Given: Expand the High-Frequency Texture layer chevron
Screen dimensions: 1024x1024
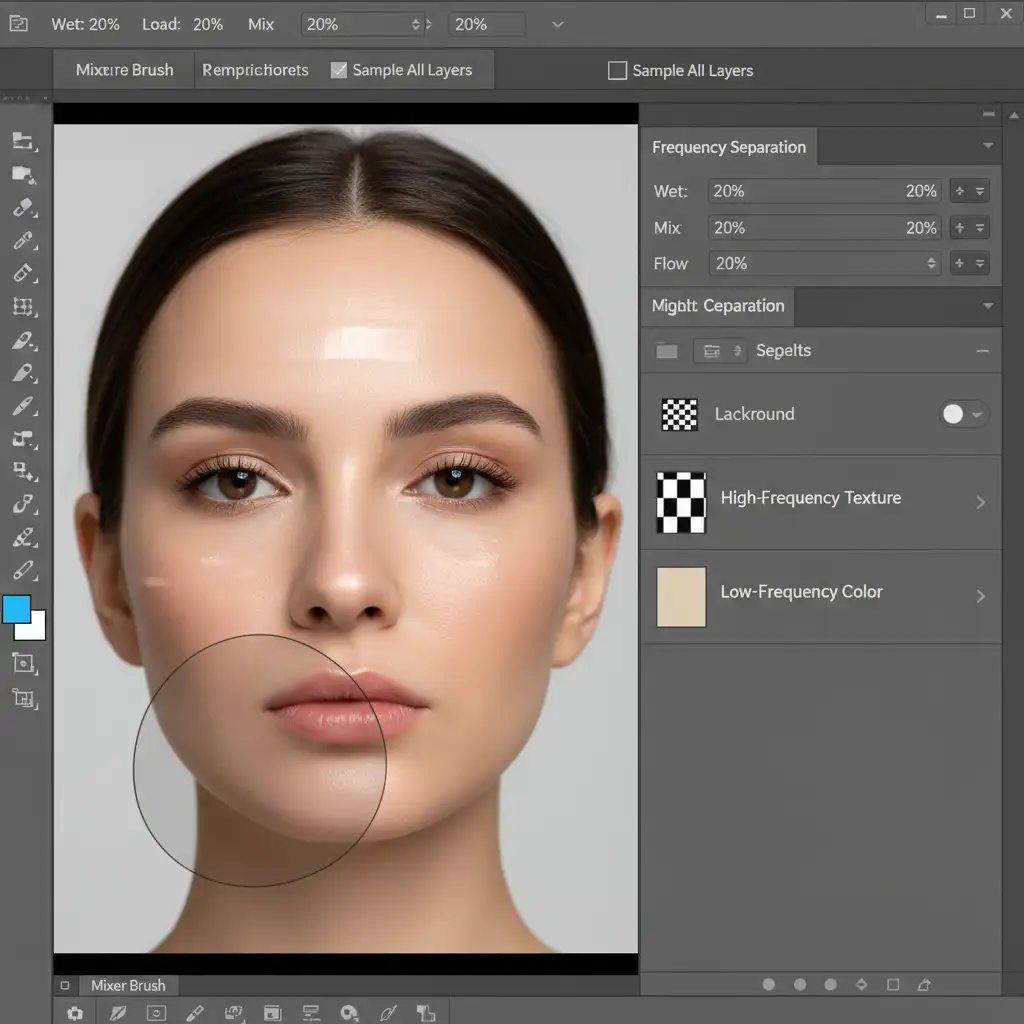Looking at the screenshot, I should click(x=980, y=502).
